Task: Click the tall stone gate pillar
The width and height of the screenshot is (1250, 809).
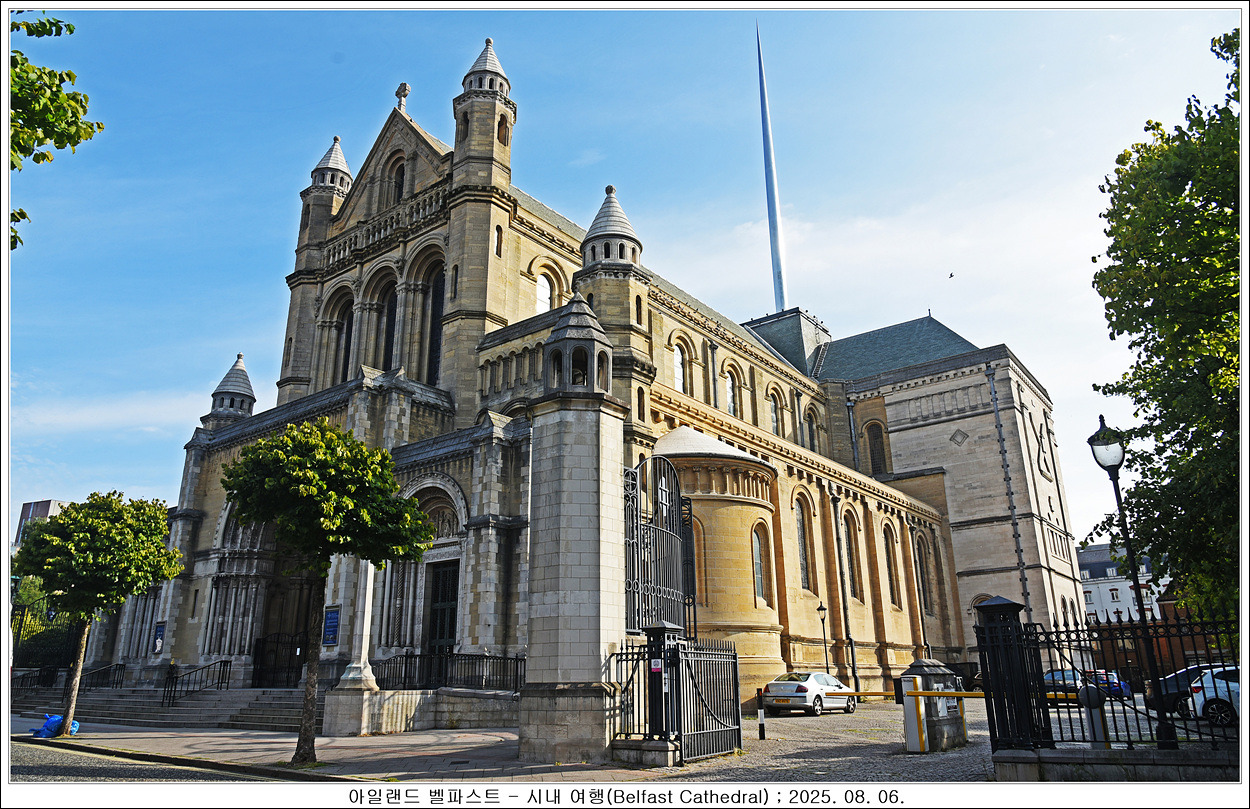Action: [x=574, y=540]
